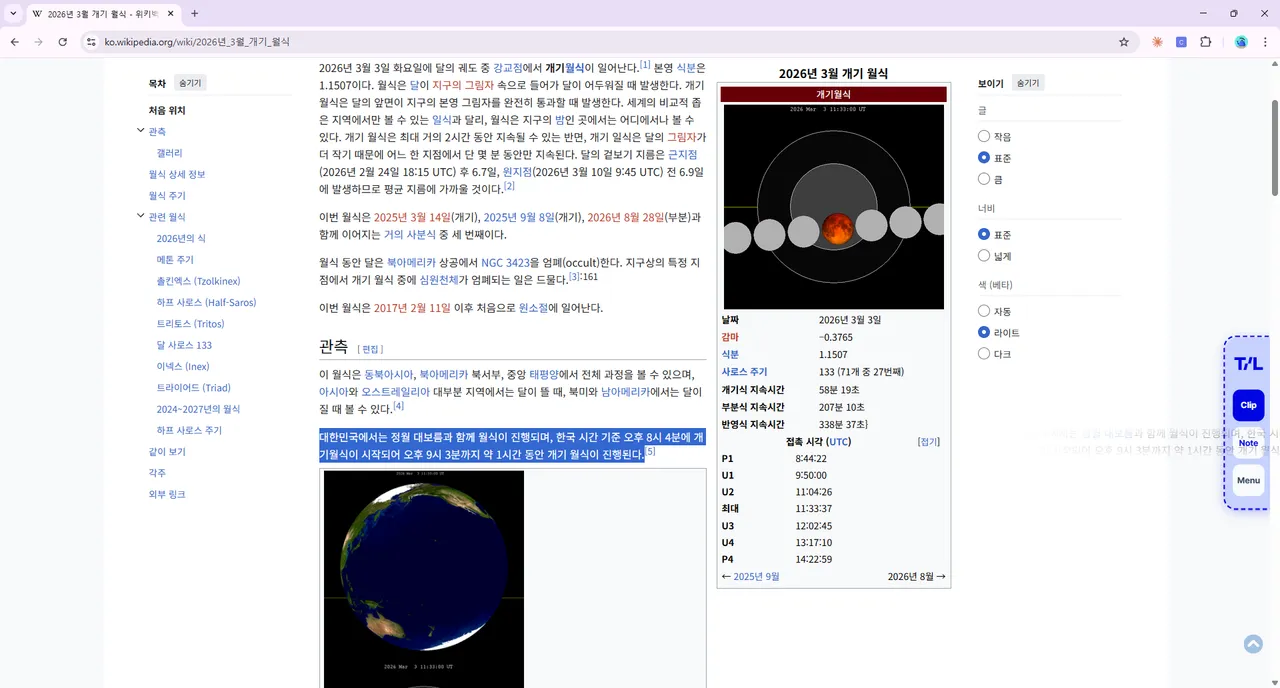The image size is (1280, 688).
Task: Click the Note button in T/L widget
Action: point(1248,443)
